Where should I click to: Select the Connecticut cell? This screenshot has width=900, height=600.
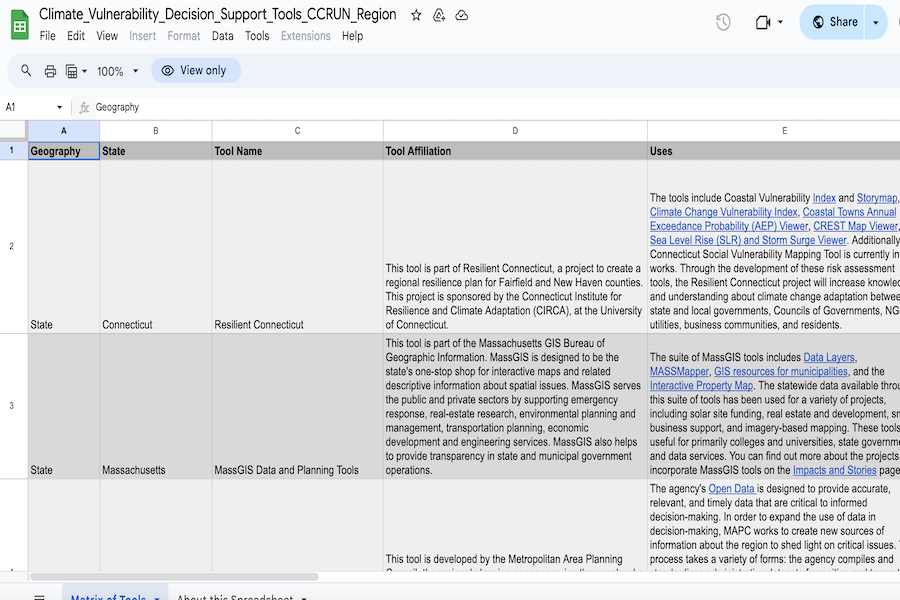156,247
